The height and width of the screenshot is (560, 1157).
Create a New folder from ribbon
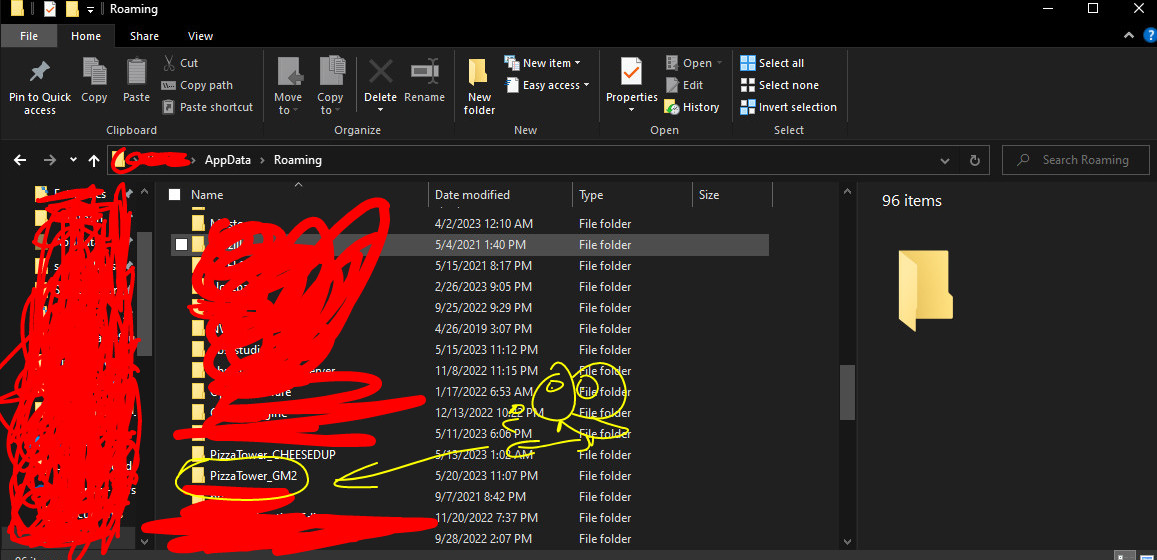(479, 84)
